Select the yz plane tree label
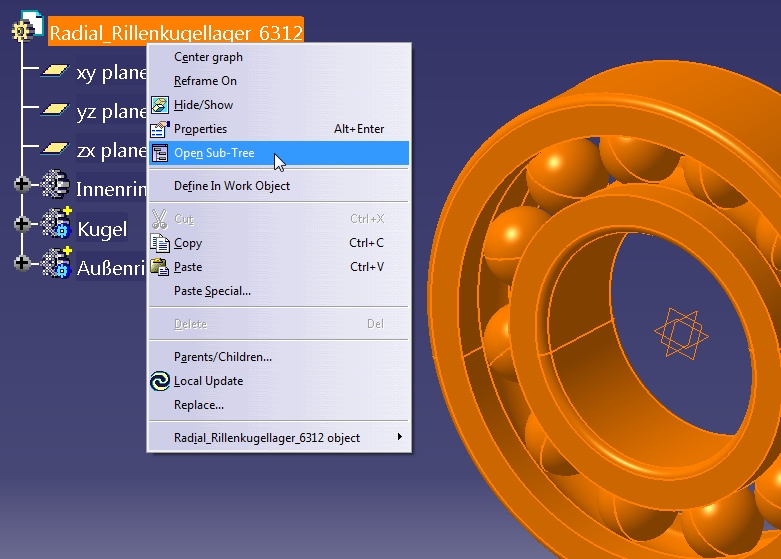The height and width of the screenshot is (559, 781). click(x=111, y=112)
